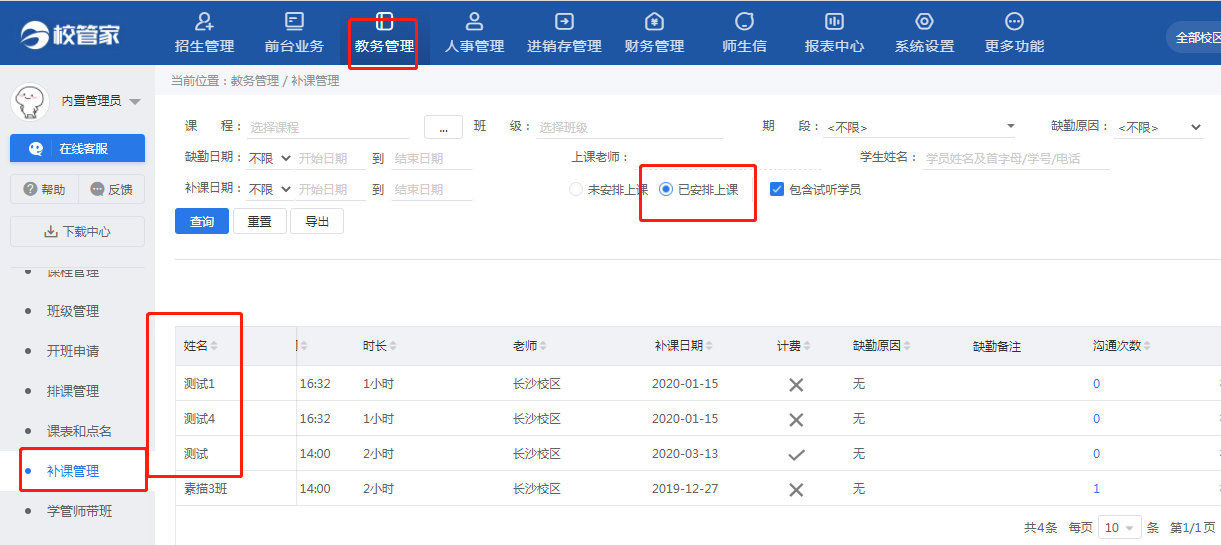Open 课表和点名 in the sidebar

[x=79, y=431]
